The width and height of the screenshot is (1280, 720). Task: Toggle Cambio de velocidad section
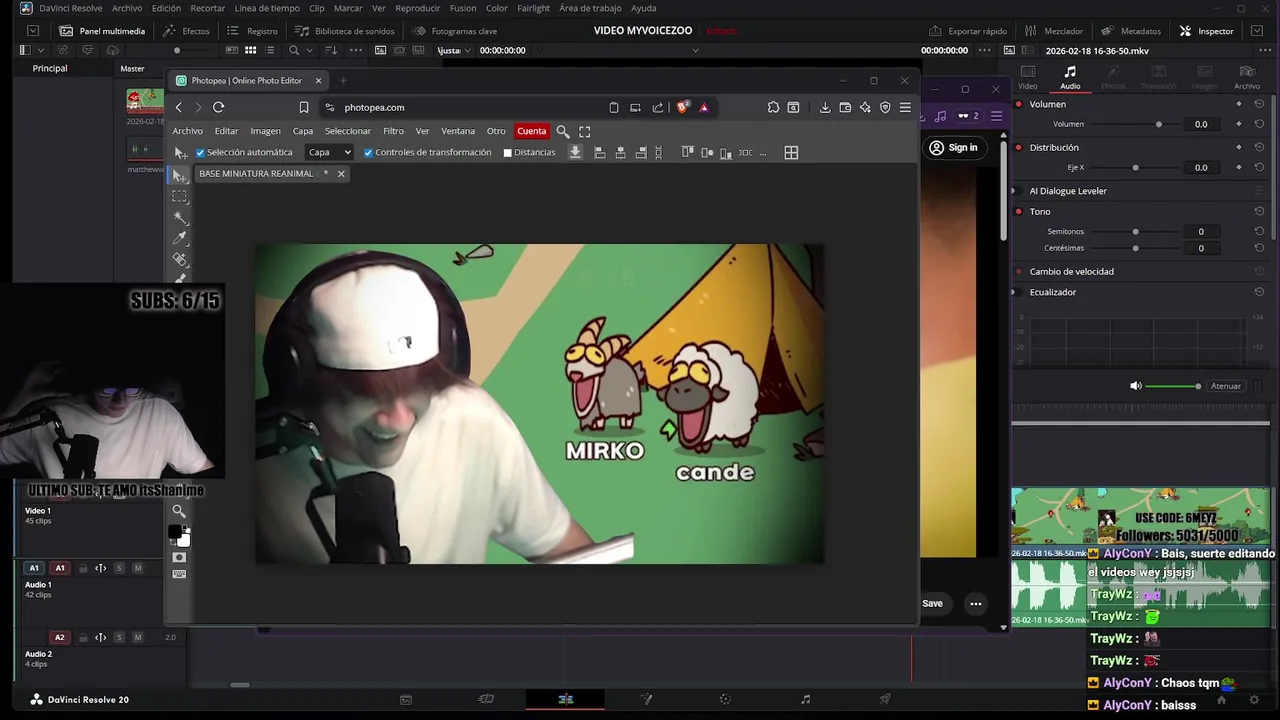(1019, 271)
